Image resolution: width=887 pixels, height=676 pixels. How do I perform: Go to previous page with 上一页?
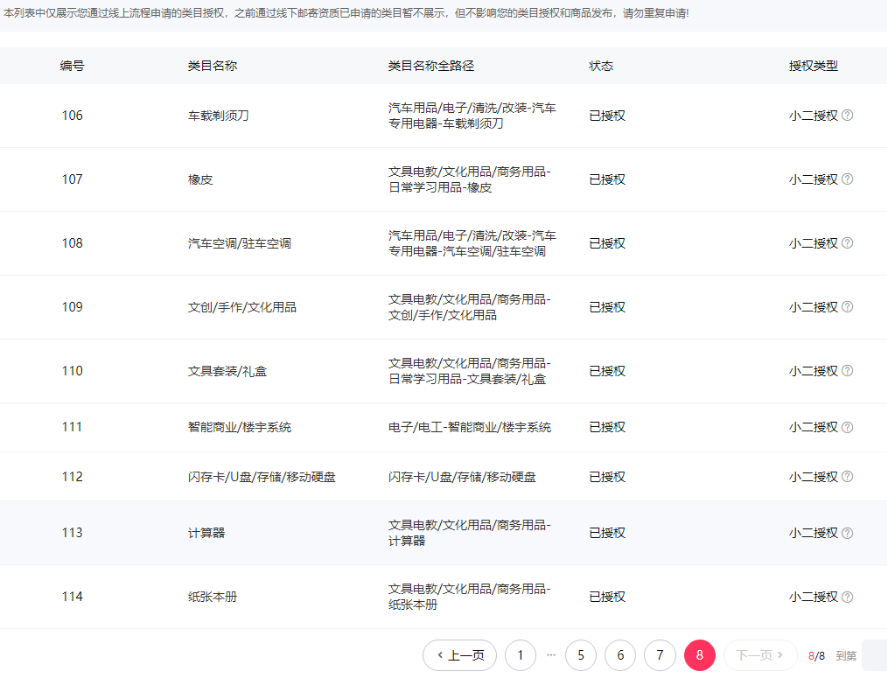[x=460, y=655]
